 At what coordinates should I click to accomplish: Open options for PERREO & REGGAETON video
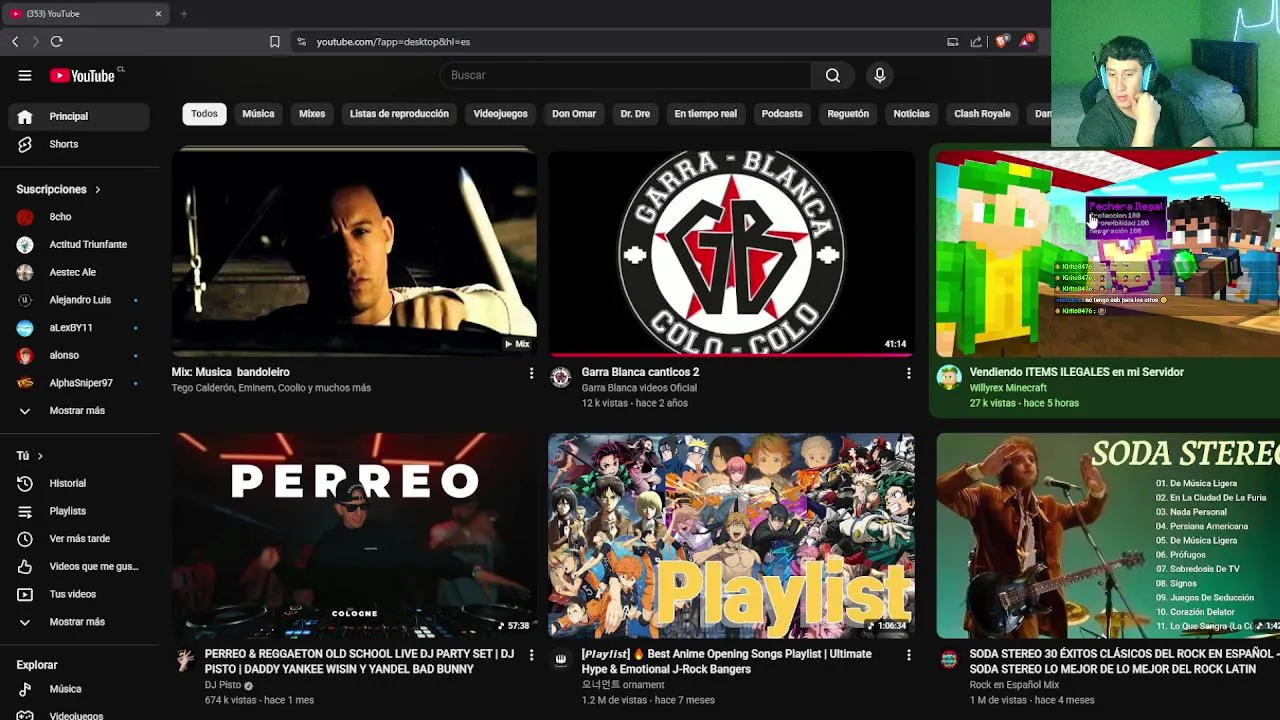(x=531, y=655)
